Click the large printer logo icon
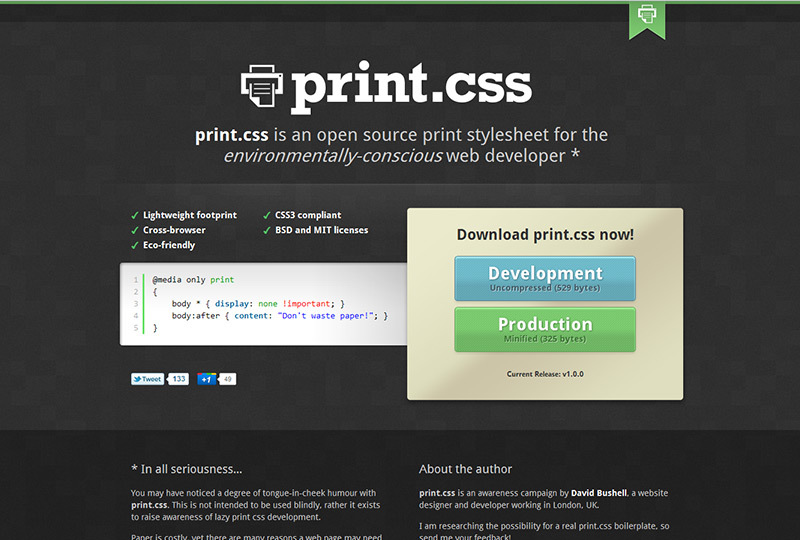 [x=262, y=86]
